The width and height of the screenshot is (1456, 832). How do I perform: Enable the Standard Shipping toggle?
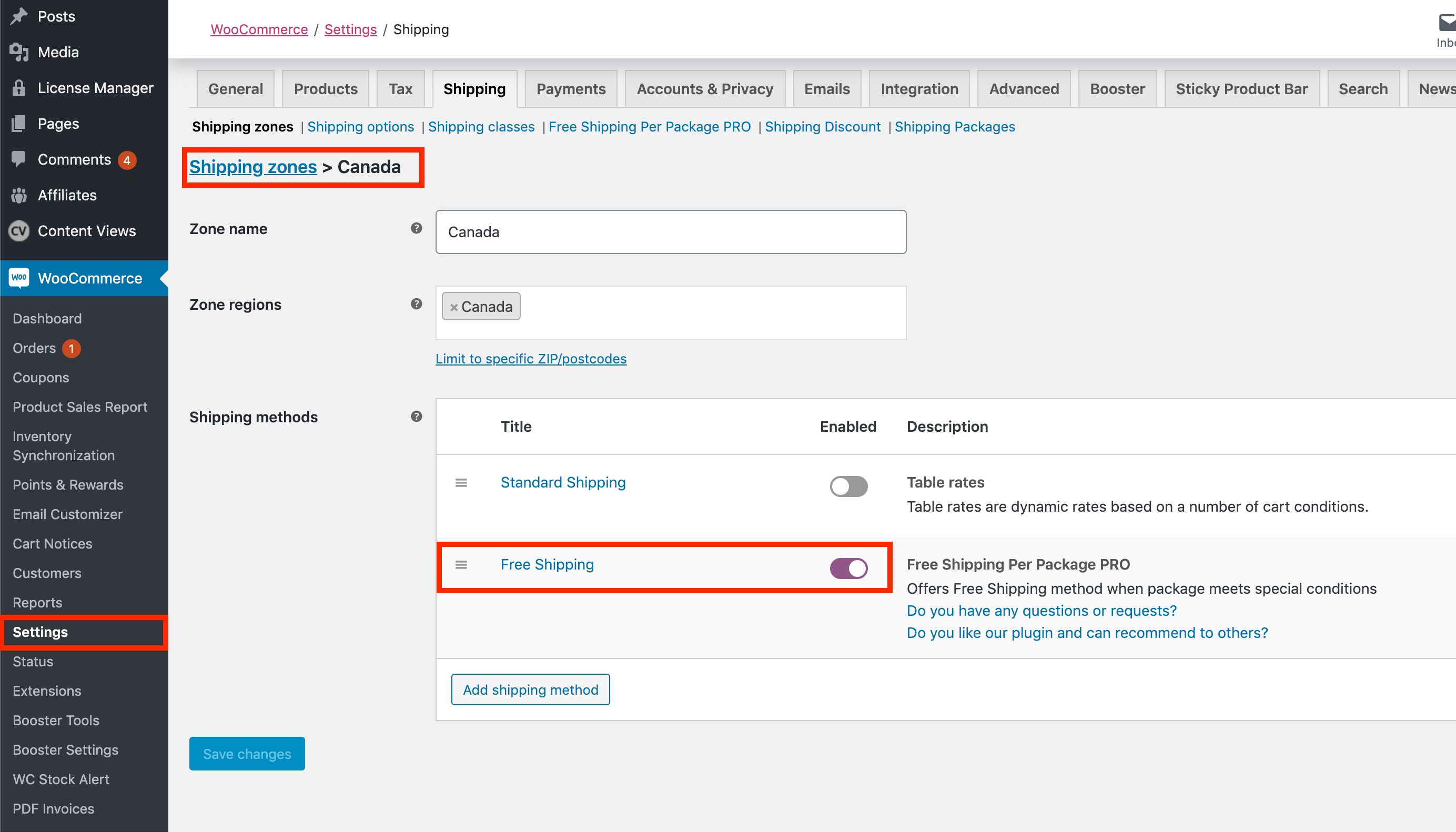click(x=848, y=486)
